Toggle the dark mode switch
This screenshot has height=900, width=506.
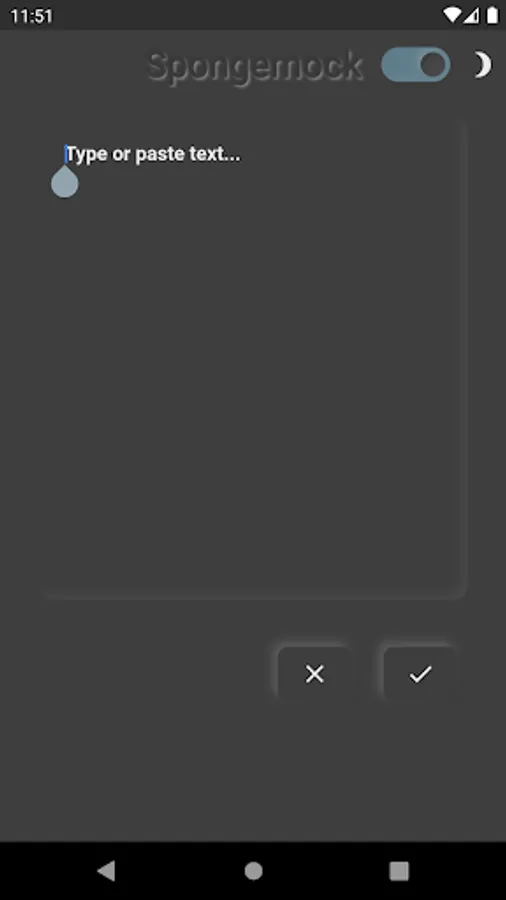(415, 65)
